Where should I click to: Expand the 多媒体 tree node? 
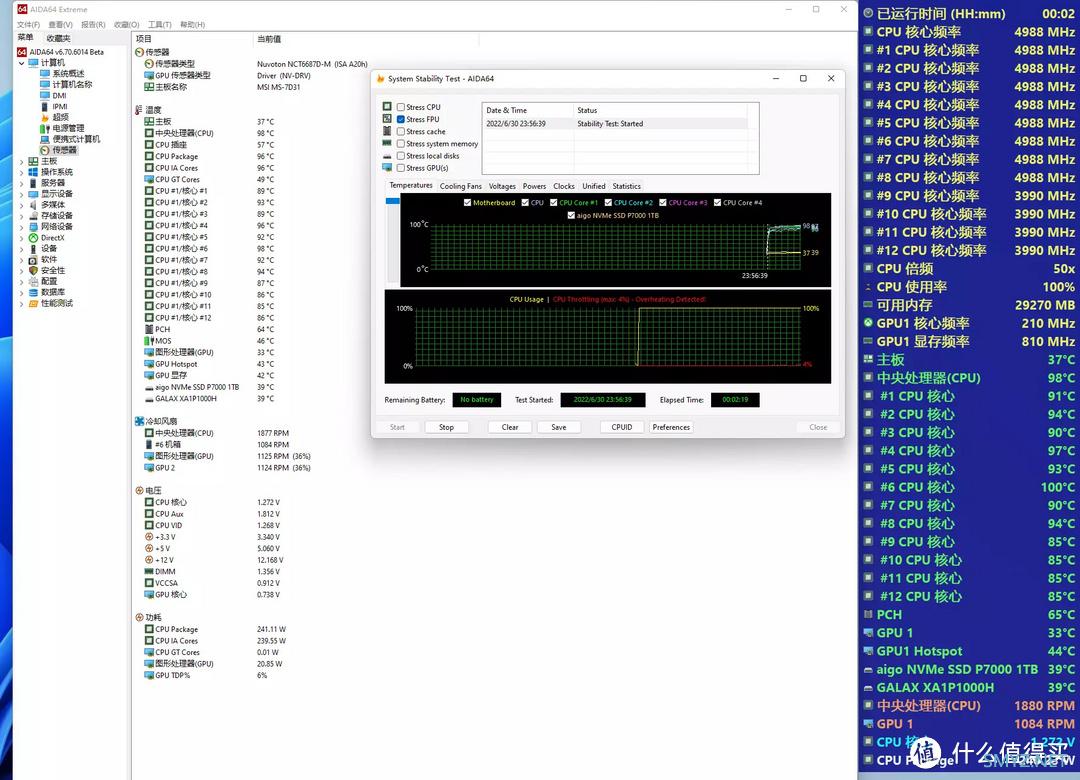(21, 205)
